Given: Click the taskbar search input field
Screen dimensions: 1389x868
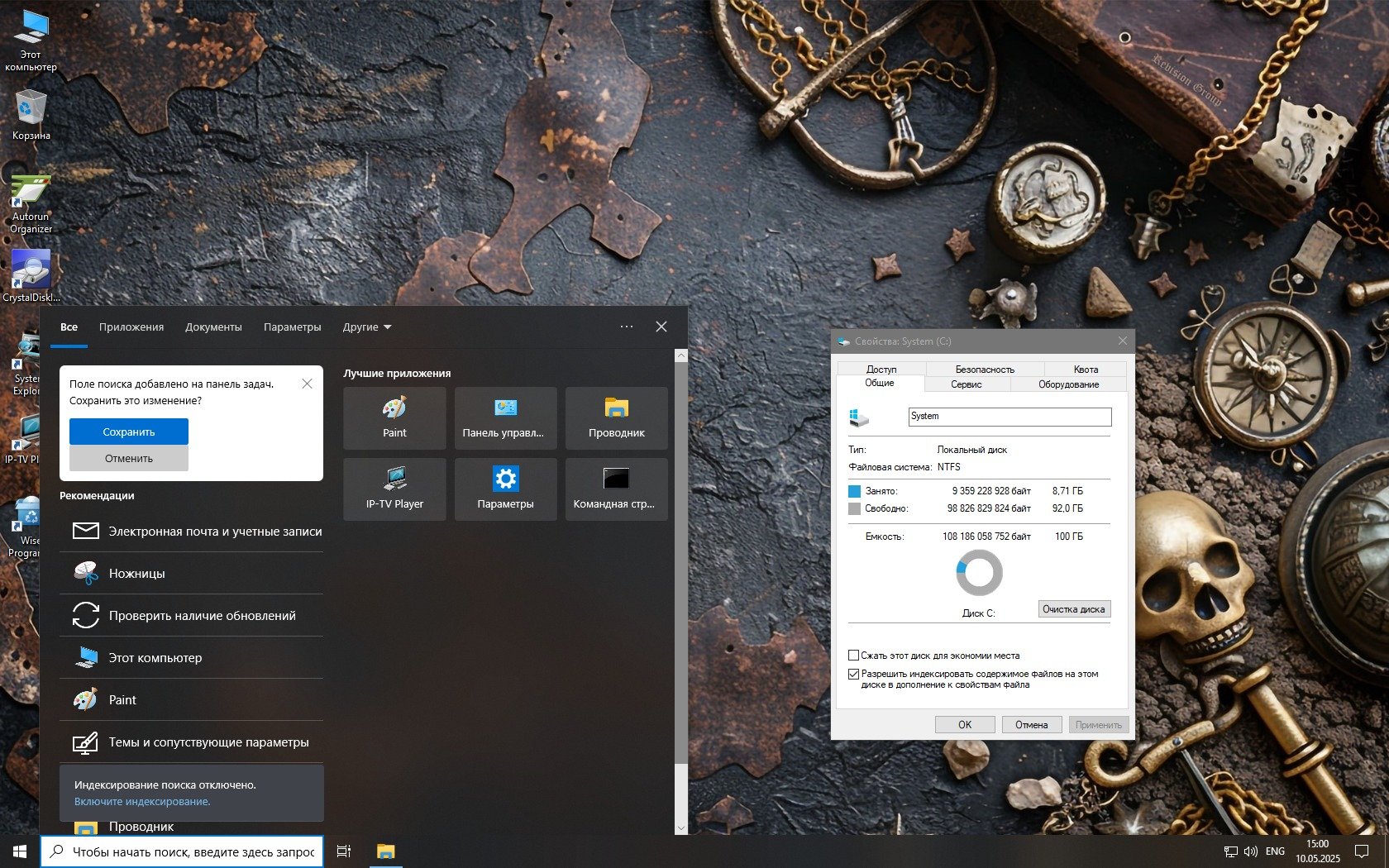Looking at the screenshot, I should [193, 851].
